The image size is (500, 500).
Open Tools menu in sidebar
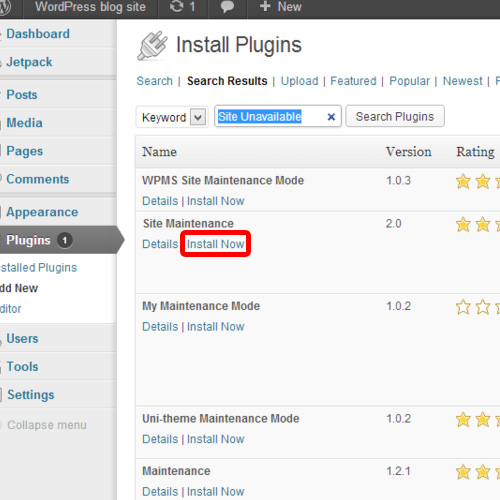23,367
